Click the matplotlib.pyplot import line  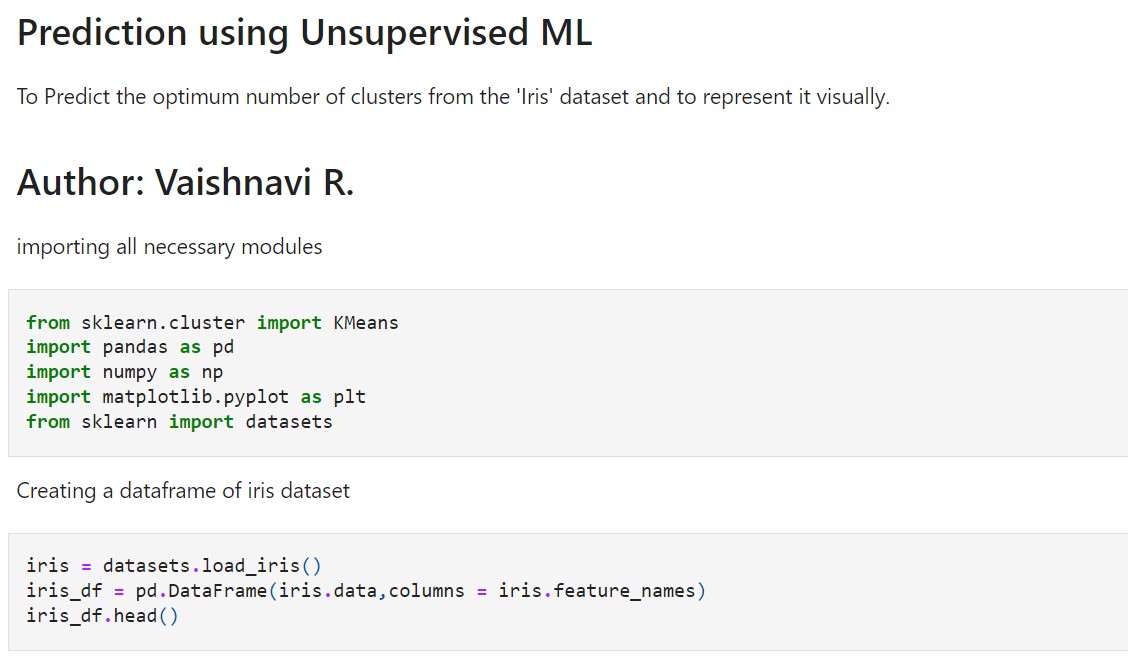tap(196, 396)
